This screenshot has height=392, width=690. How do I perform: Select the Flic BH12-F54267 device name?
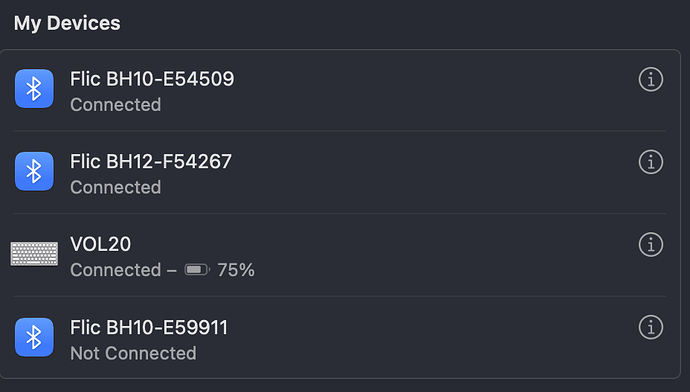150,161
